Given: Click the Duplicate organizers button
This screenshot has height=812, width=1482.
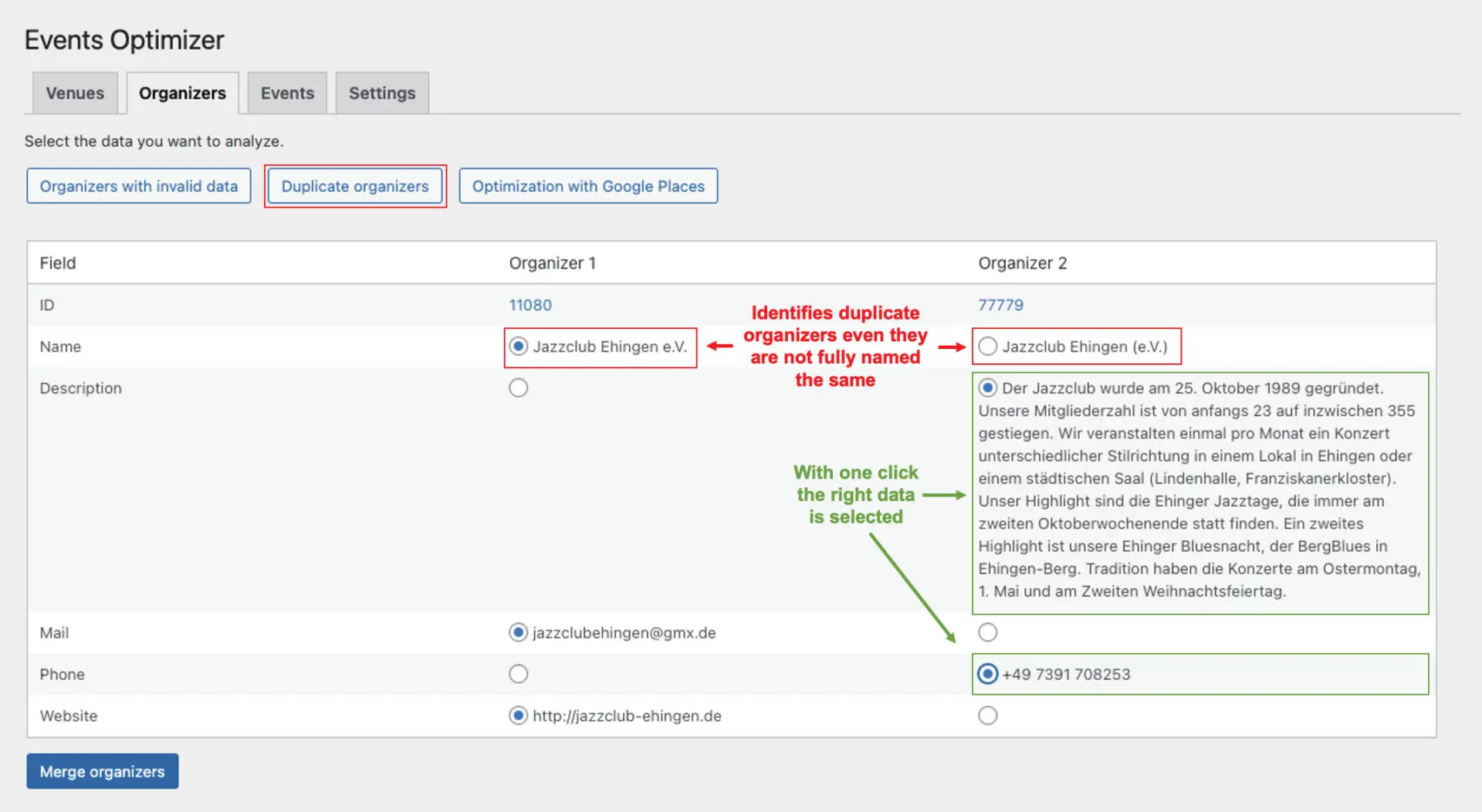Looking at the screenshot, I should coord(355,186).
